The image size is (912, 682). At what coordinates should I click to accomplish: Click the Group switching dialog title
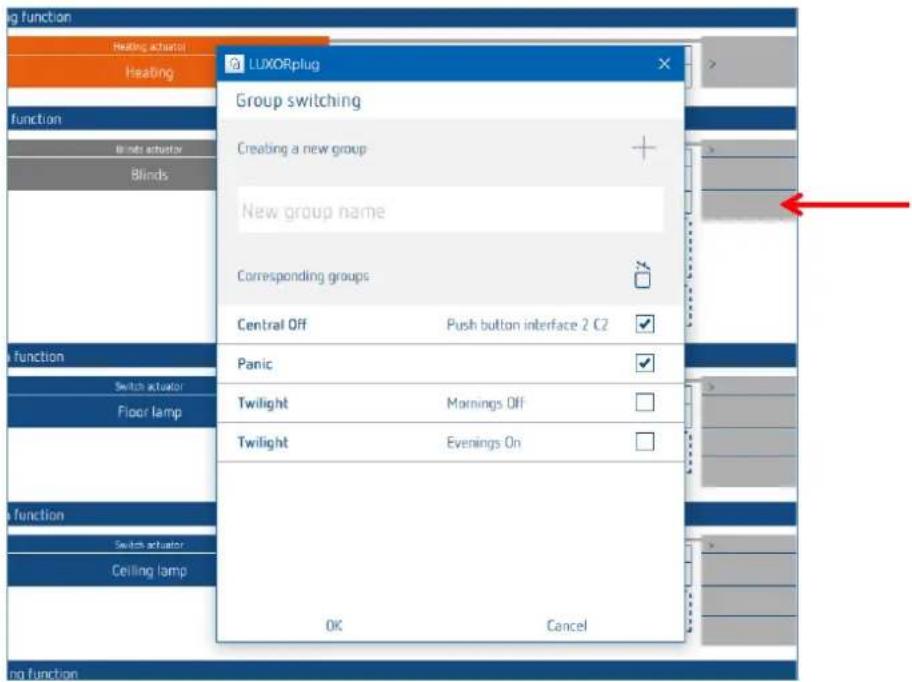298,101
